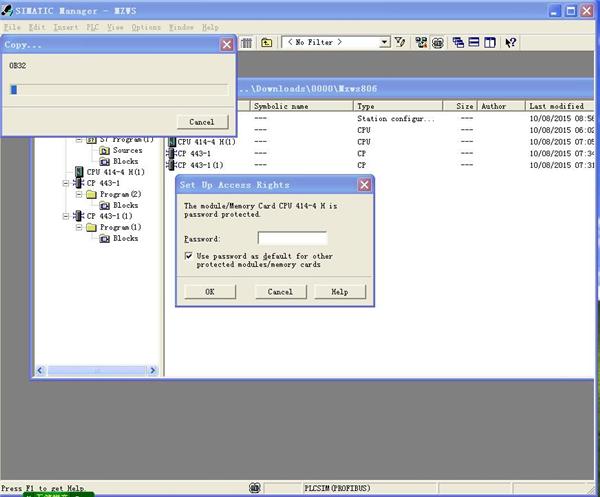The height and width of the screenshot is (497, 600).
Task: Toggle Use password as default checkbox
Action: [x=188, y=256]
